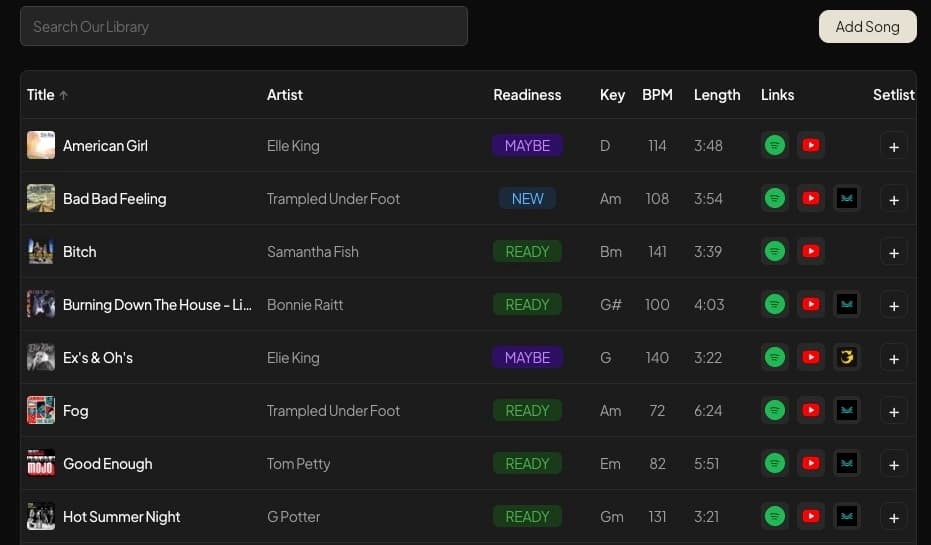
Task: Add Burning Down The House to setlist
Action: [x=894, y=305]
